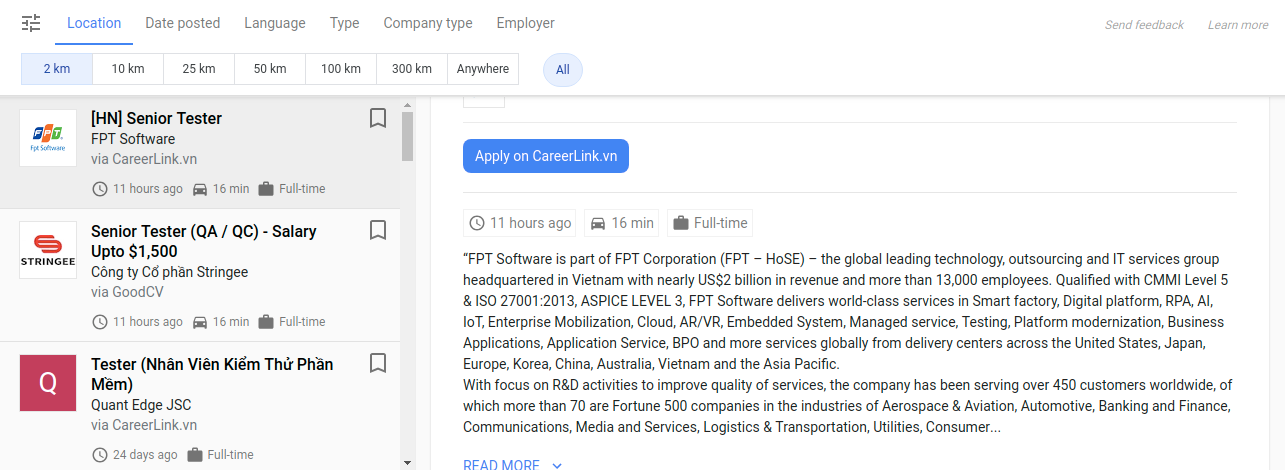Open the Employer filter tab

tap(525, 23)
